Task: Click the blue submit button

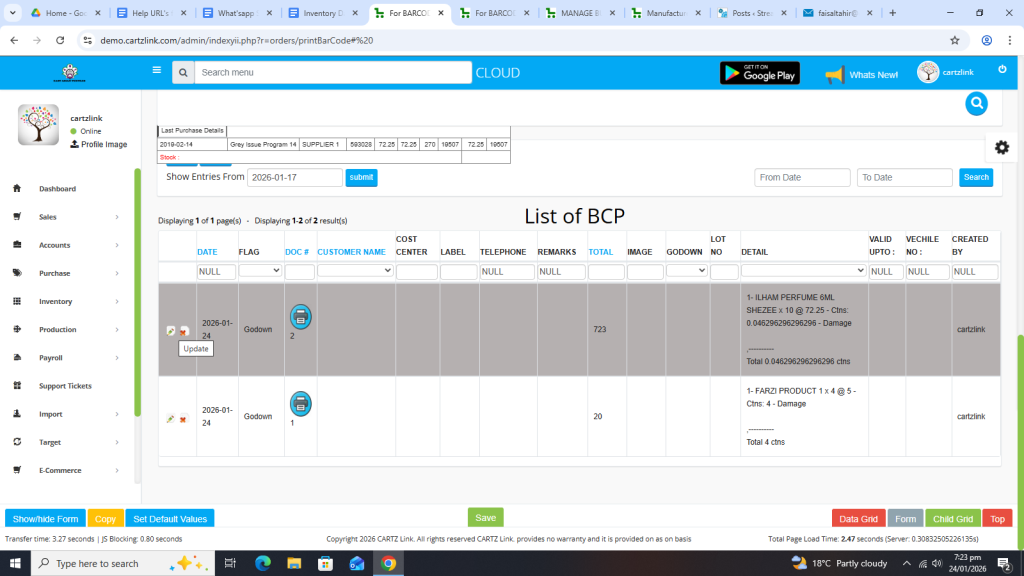Action: pos(361,177)
